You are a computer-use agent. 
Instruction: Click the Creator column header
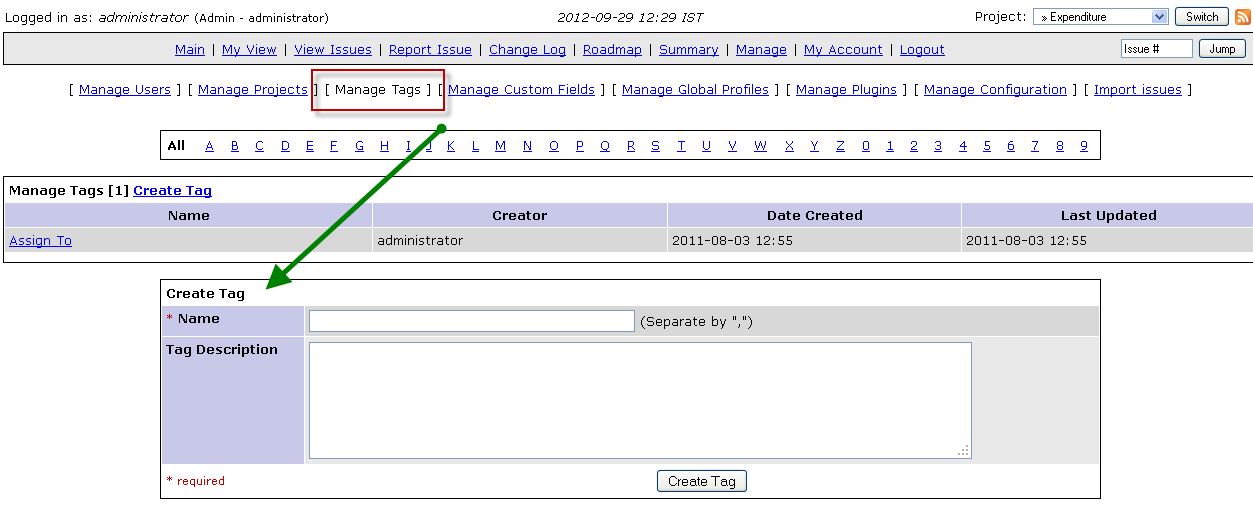(x=520, y=216)
